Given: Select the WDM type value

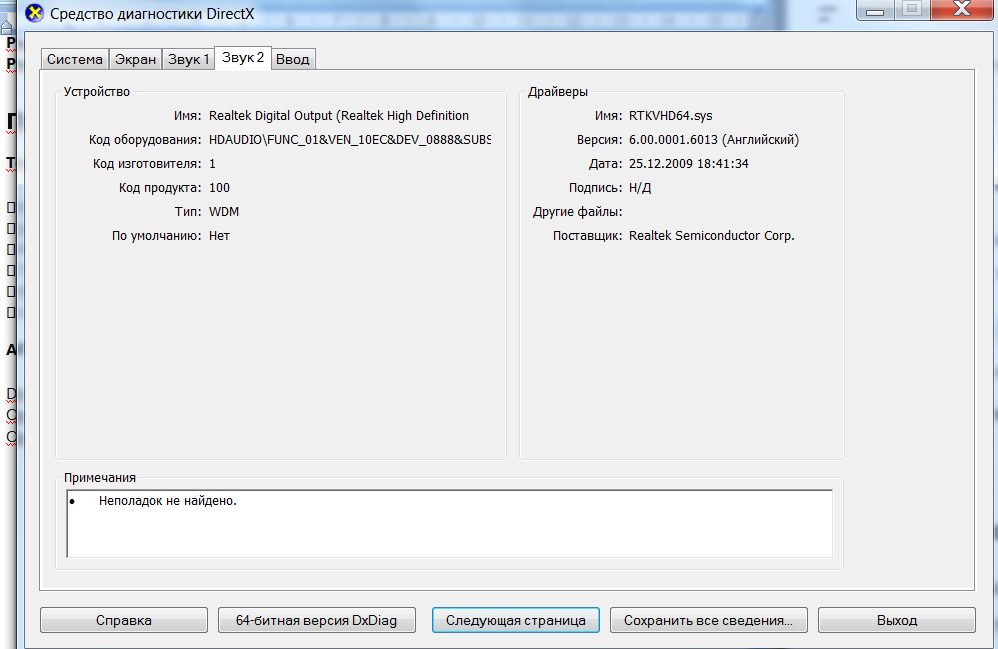Looking at the screenshot, I should (x=224, y=212).
